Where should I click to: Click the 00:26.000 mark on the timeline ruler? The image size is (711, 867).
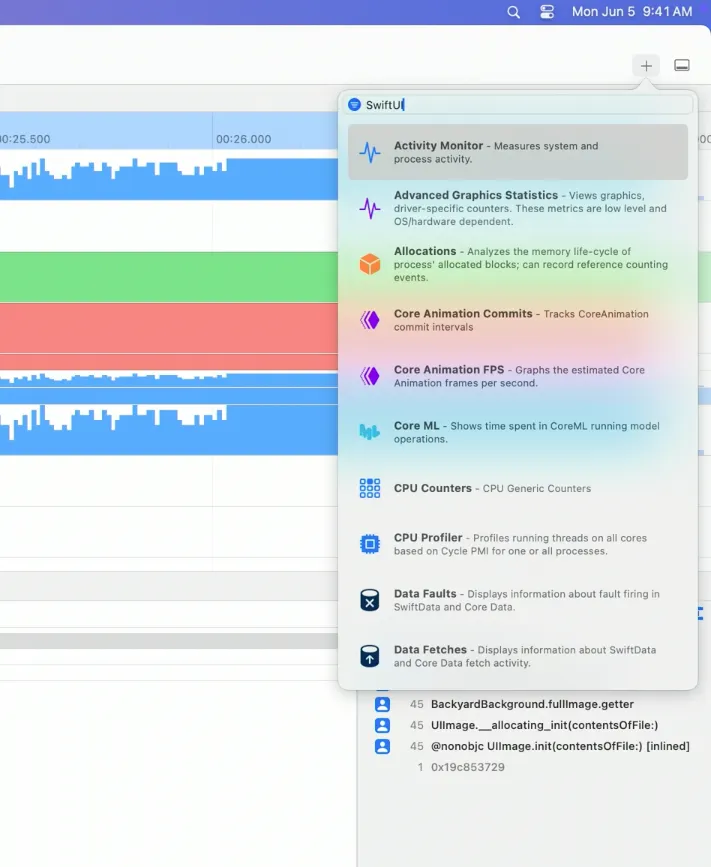click(x=243, y=139)
